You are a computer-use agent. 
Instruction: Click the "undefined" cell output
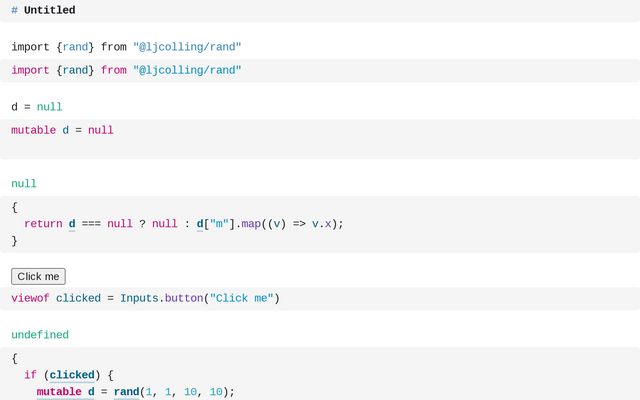(x=40, y=335)
